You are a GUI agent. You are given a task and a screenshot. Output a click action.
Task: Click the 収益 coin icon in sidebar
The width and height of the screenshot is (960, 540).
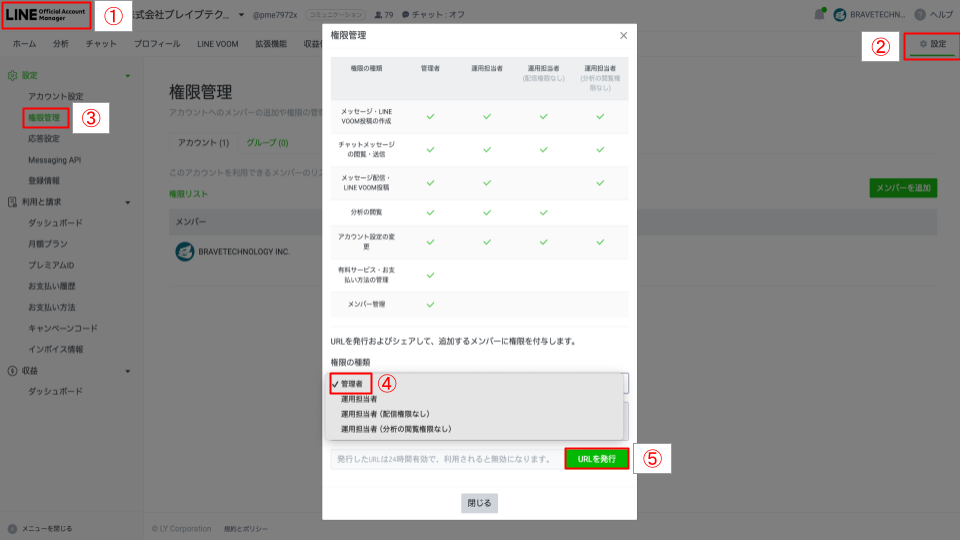pyautogui.click(x=12, y=371)
